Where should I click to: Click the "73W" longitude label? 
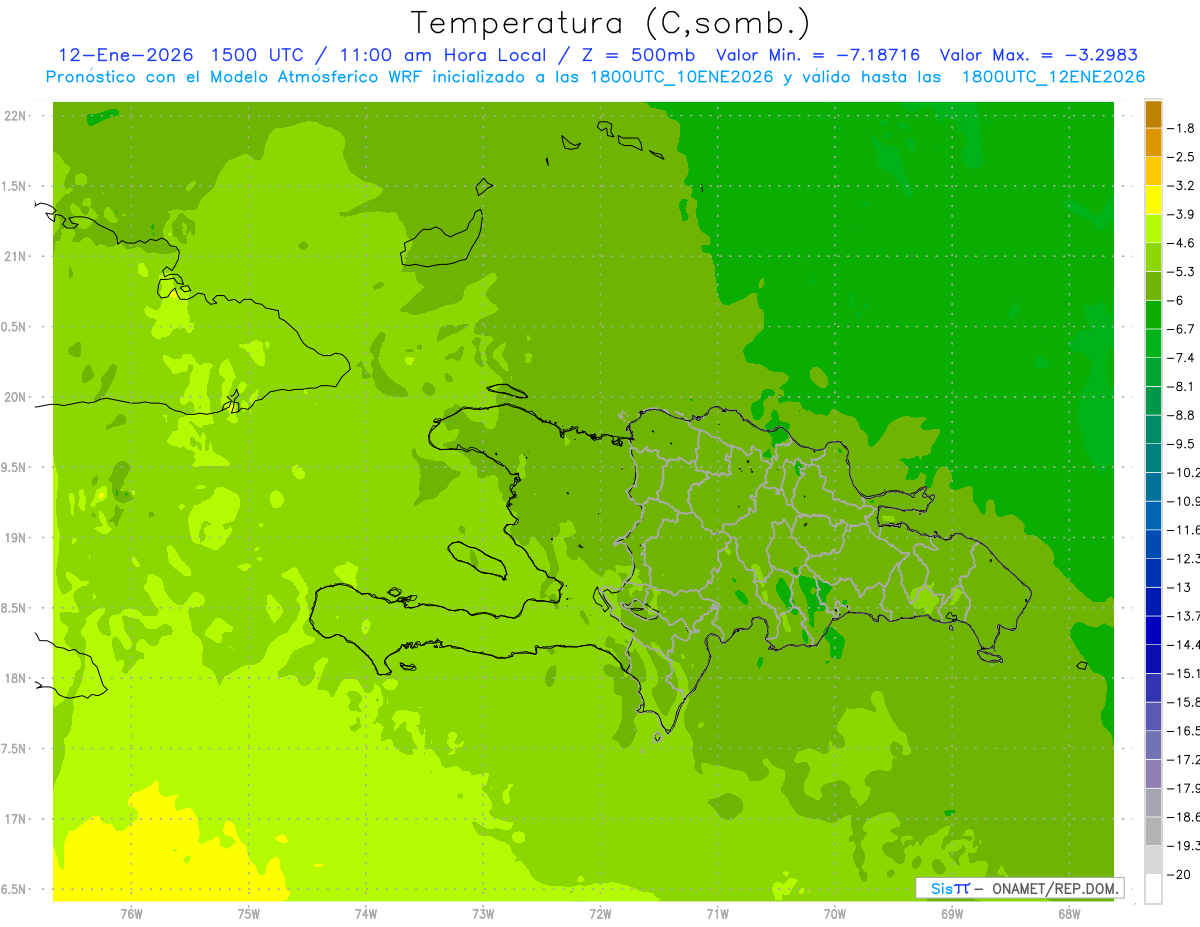click(x=483, y=913)
